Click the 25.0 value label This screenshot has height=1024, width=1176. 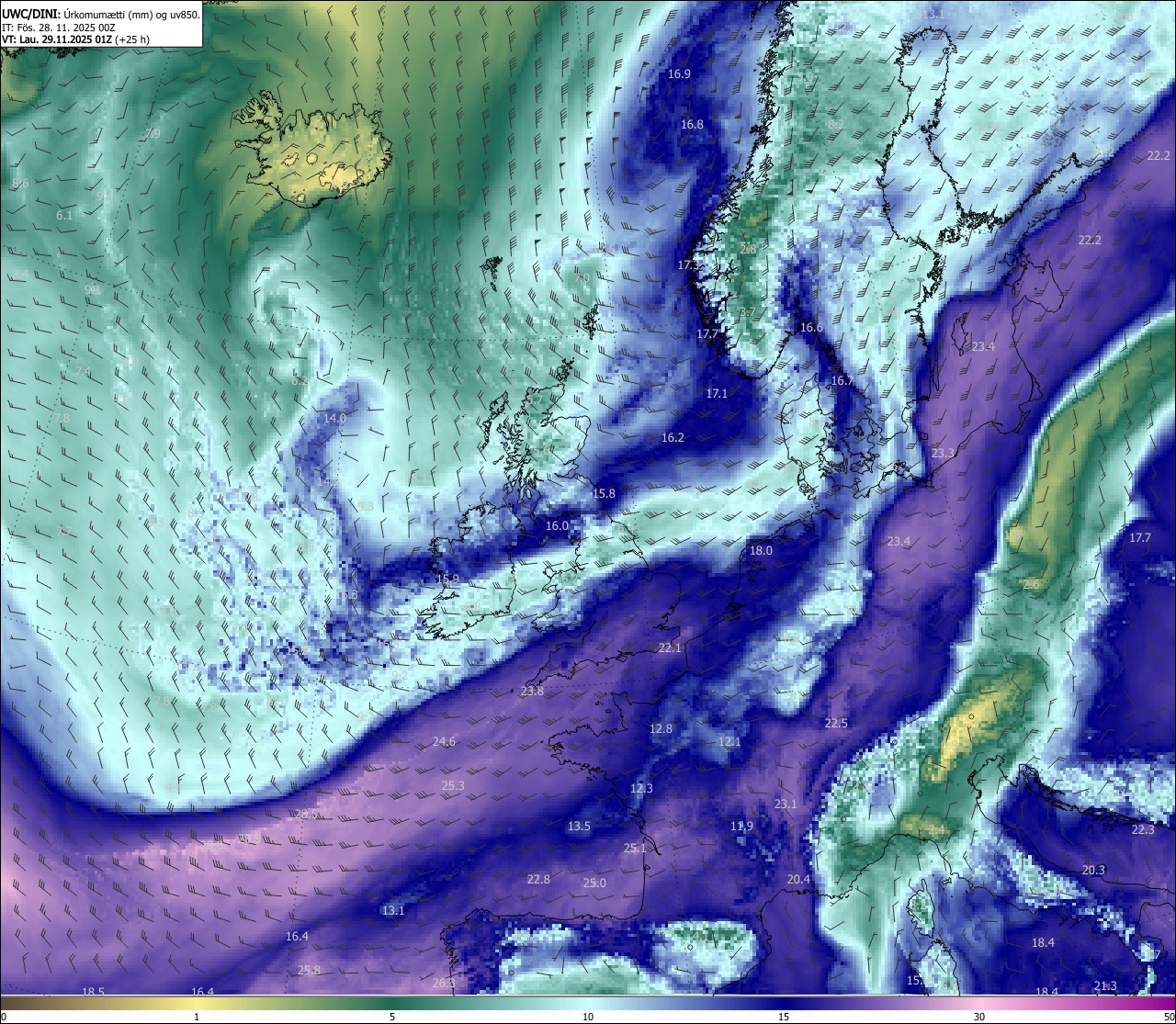coord(594,883)
